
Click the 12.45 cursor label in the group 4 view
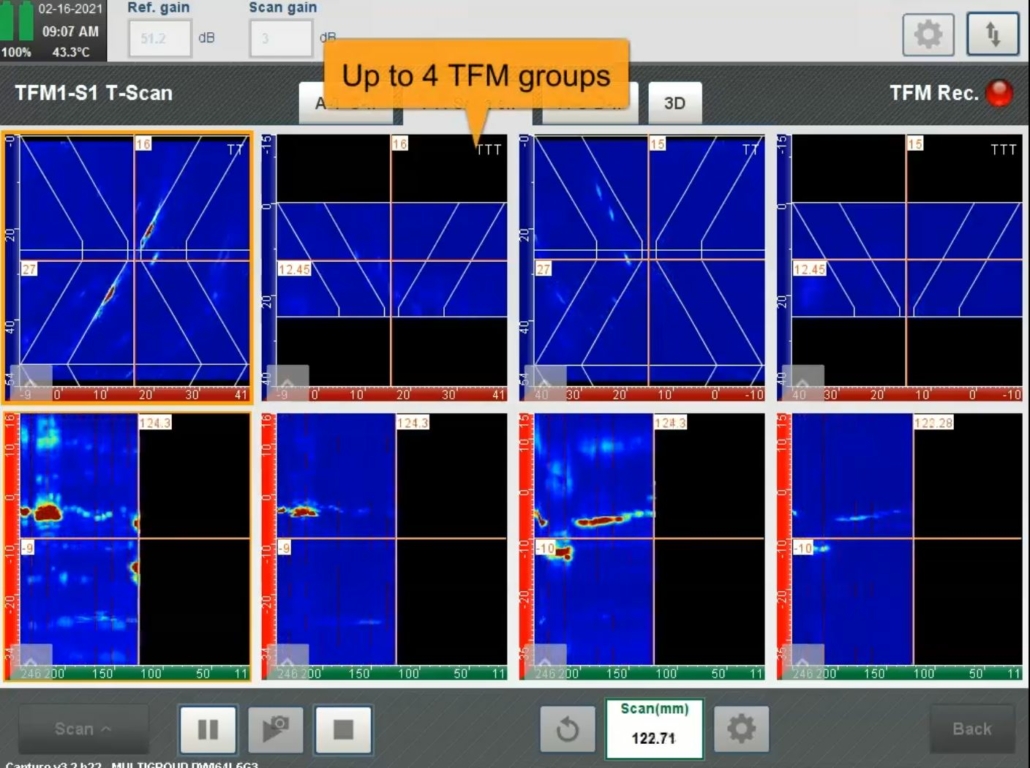point(809,269)
